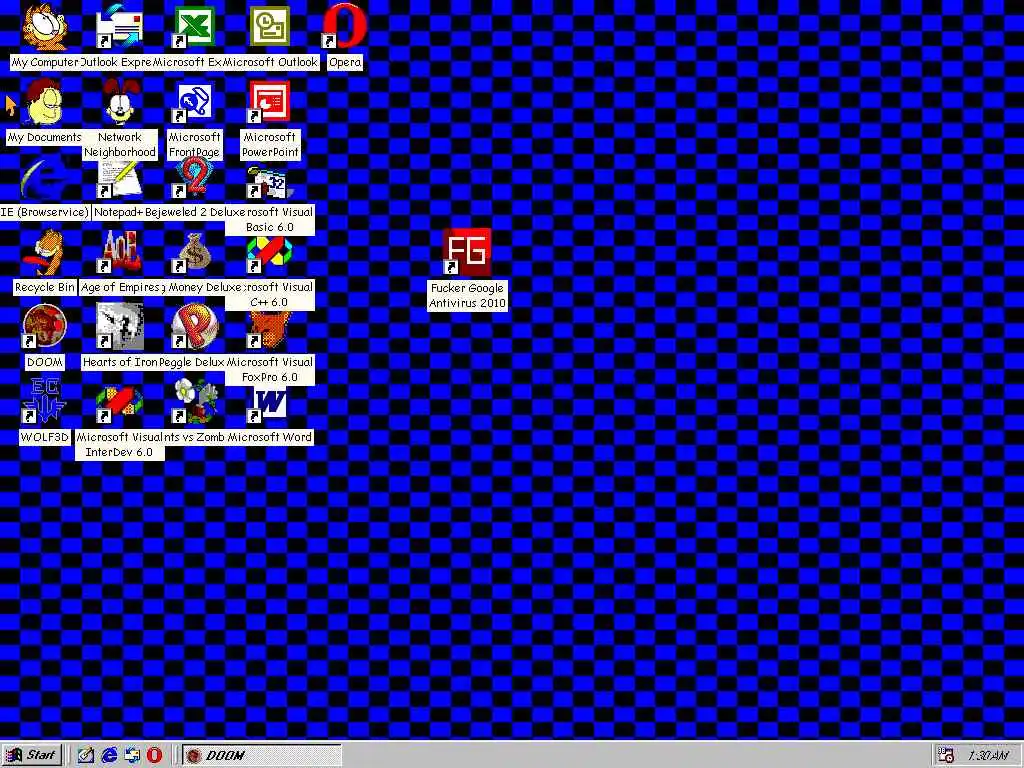
Task: Click the Show Desktop quick launch icon
Action: point(86,755)
